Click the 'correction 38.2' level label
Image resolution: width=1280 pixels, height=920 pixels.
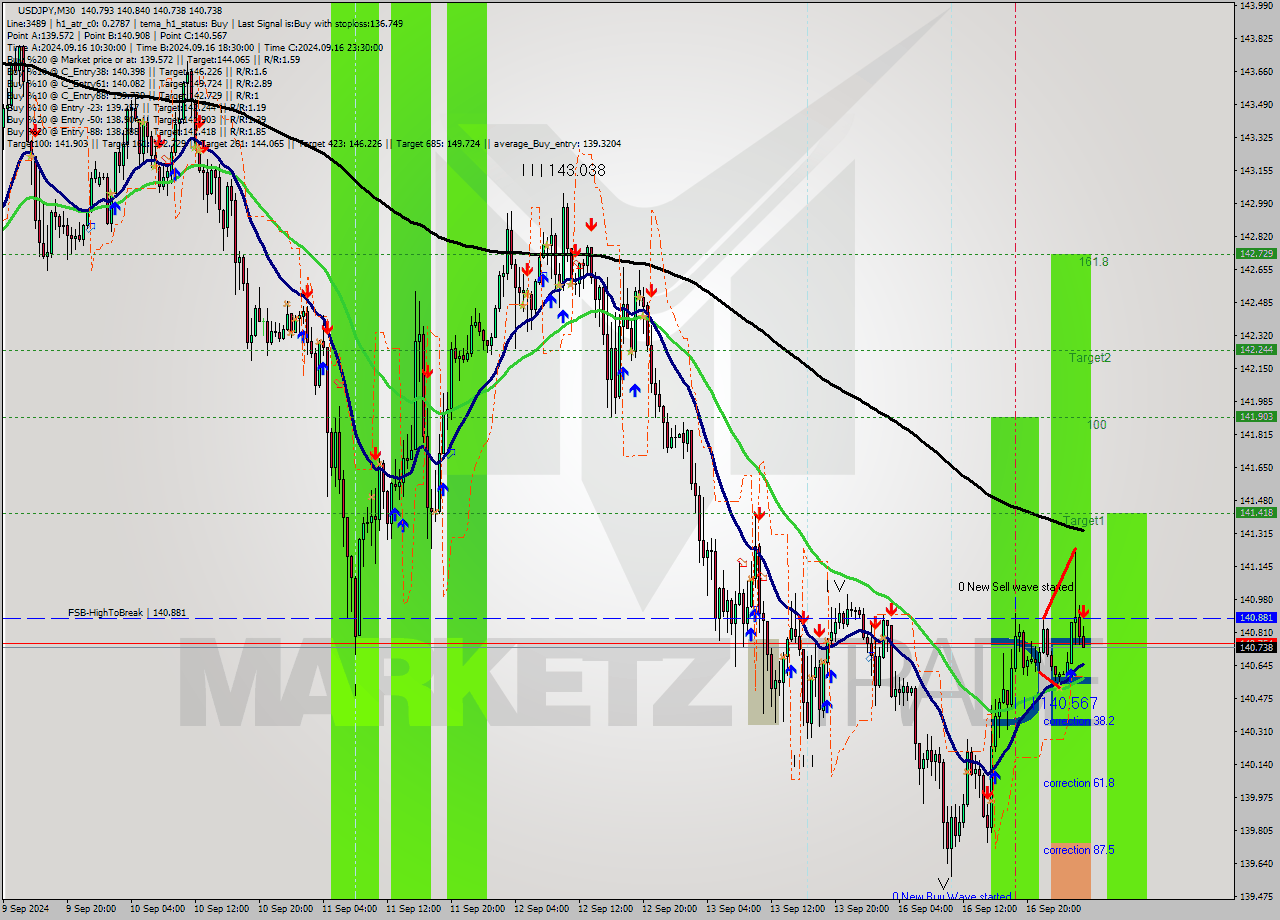pos(1079,721)
